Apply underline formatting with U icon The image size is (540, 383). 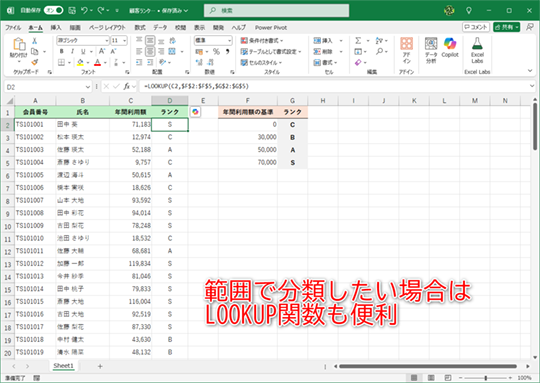tap(83, 52)
